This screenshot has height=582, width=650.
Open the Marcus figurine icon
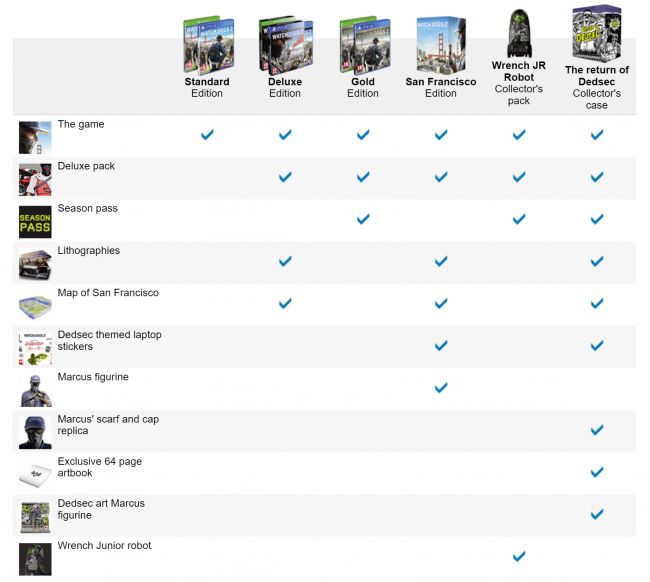pos(35,389)
